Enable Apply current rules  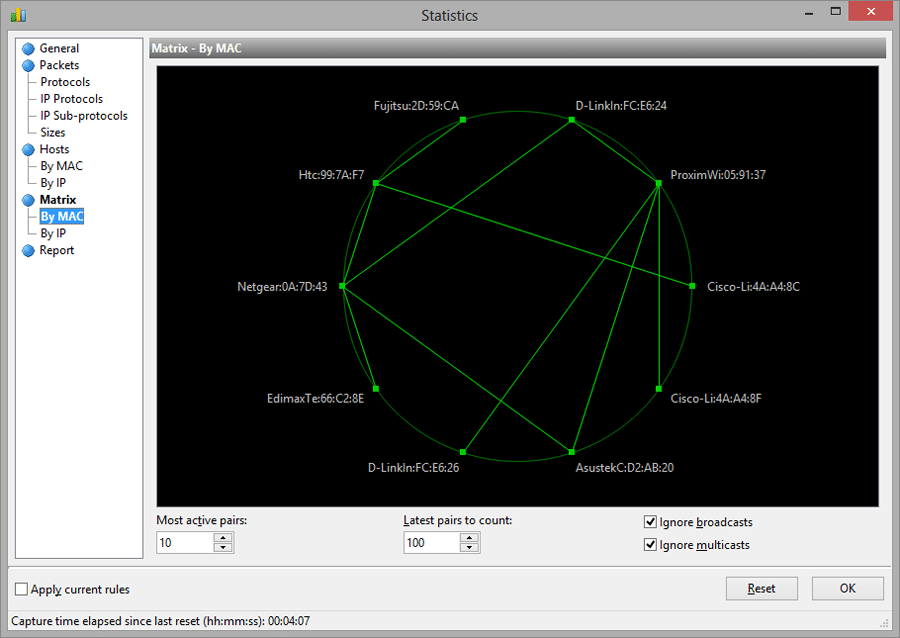click(x=21, y=589)
